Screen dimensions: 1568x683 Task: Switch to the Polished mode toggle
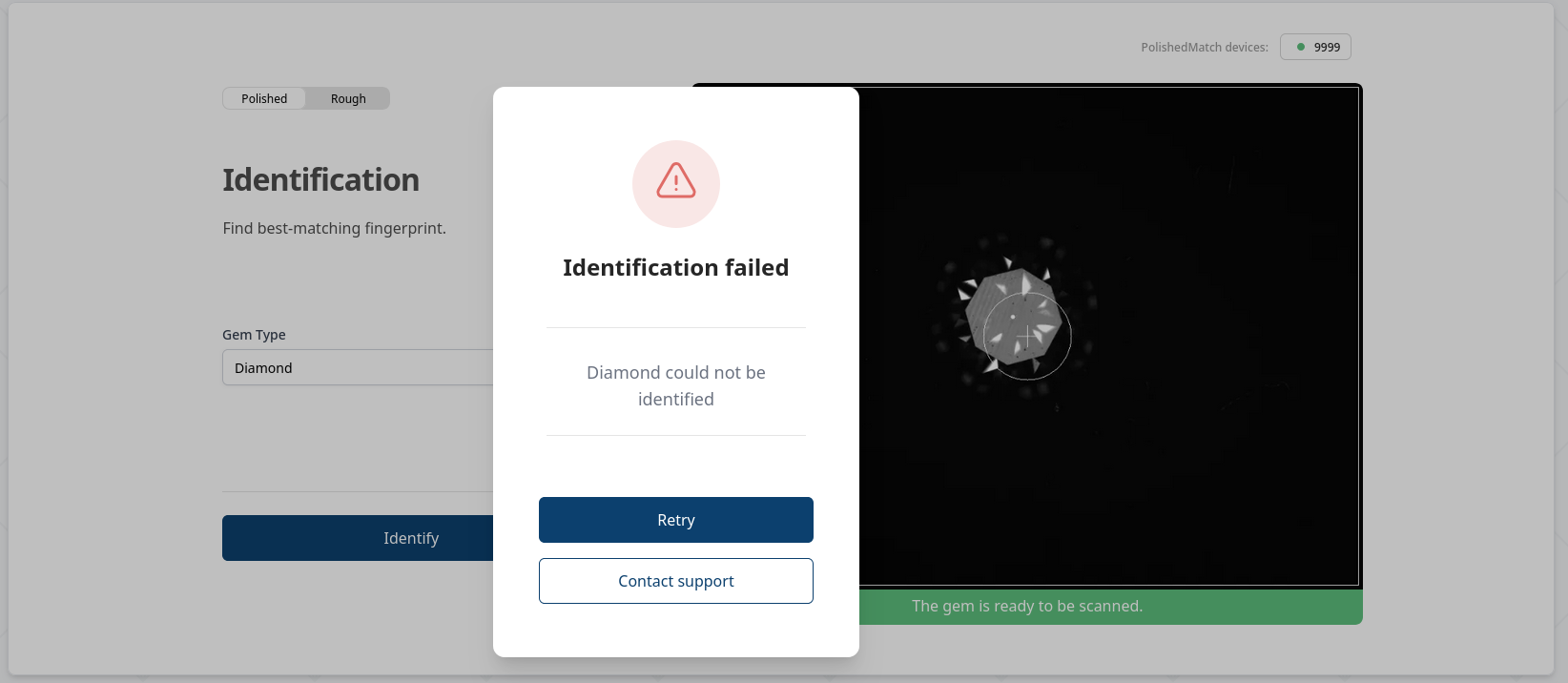click(x=263, y=98)
